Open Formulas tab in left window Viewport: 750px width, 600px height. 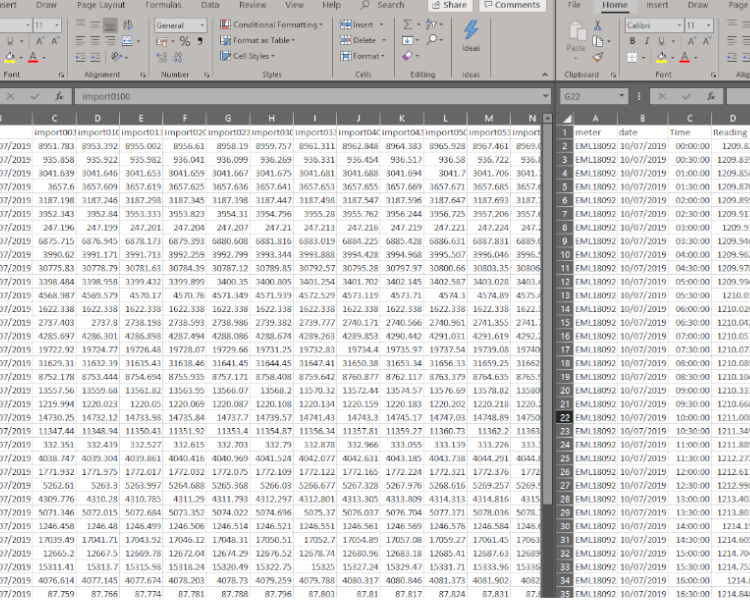click(163, 5)
